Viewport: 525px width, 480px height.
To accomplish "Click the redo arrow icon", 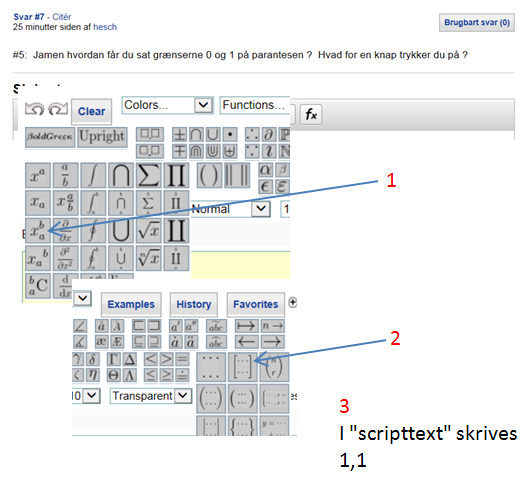I will 58,109.
